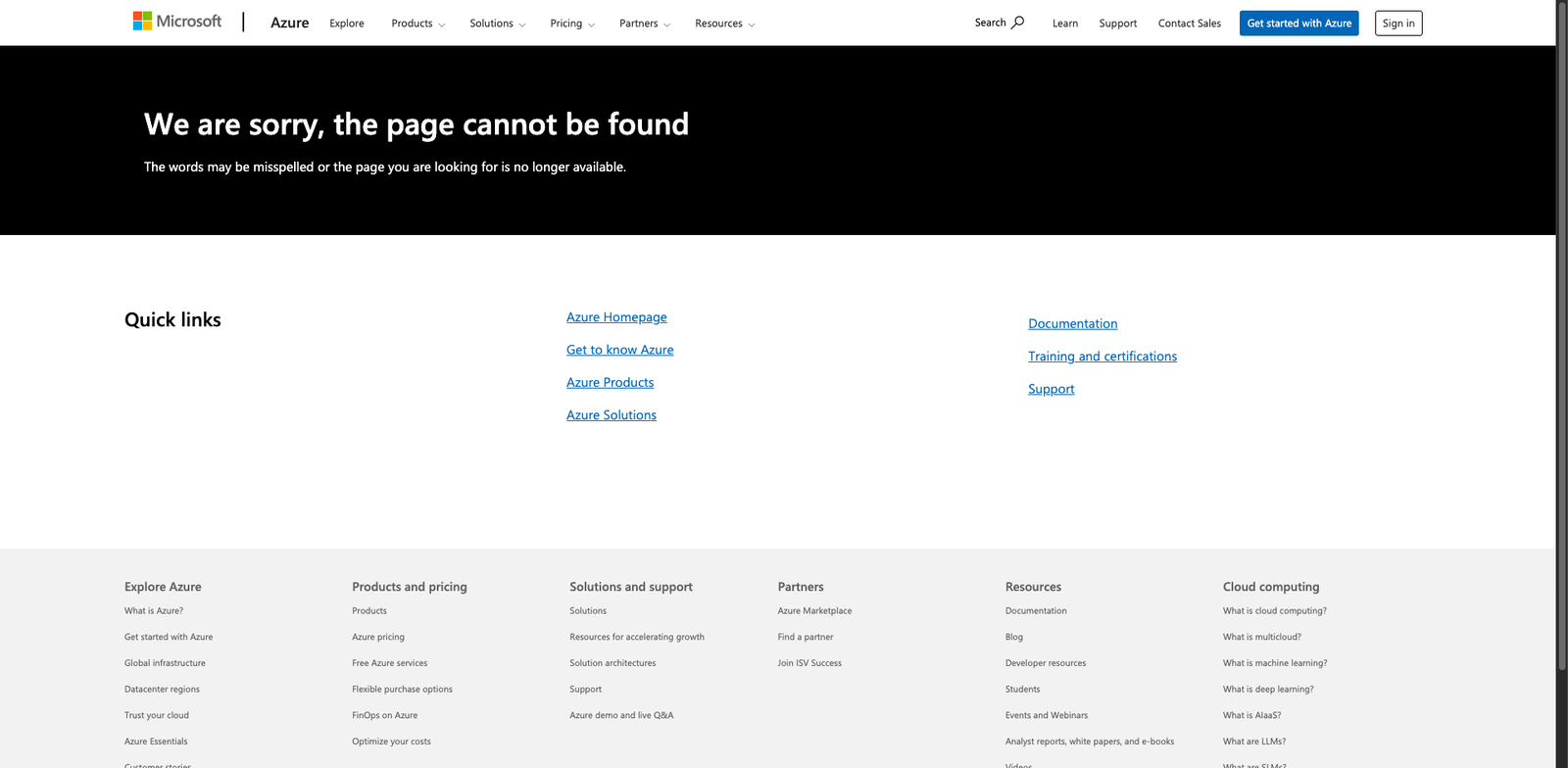Open What is AIaaS? link
The image size is (1568, 768).
(x=1251, y=715)
